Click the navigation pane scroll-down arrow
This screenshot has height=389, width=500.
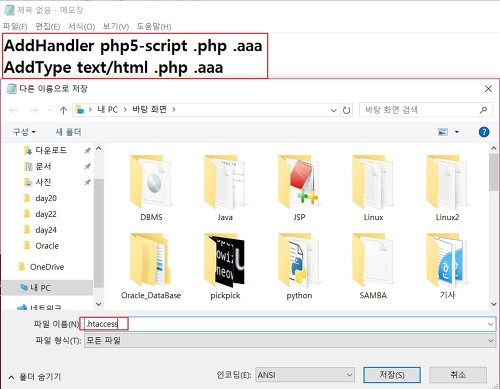[99, 304]
